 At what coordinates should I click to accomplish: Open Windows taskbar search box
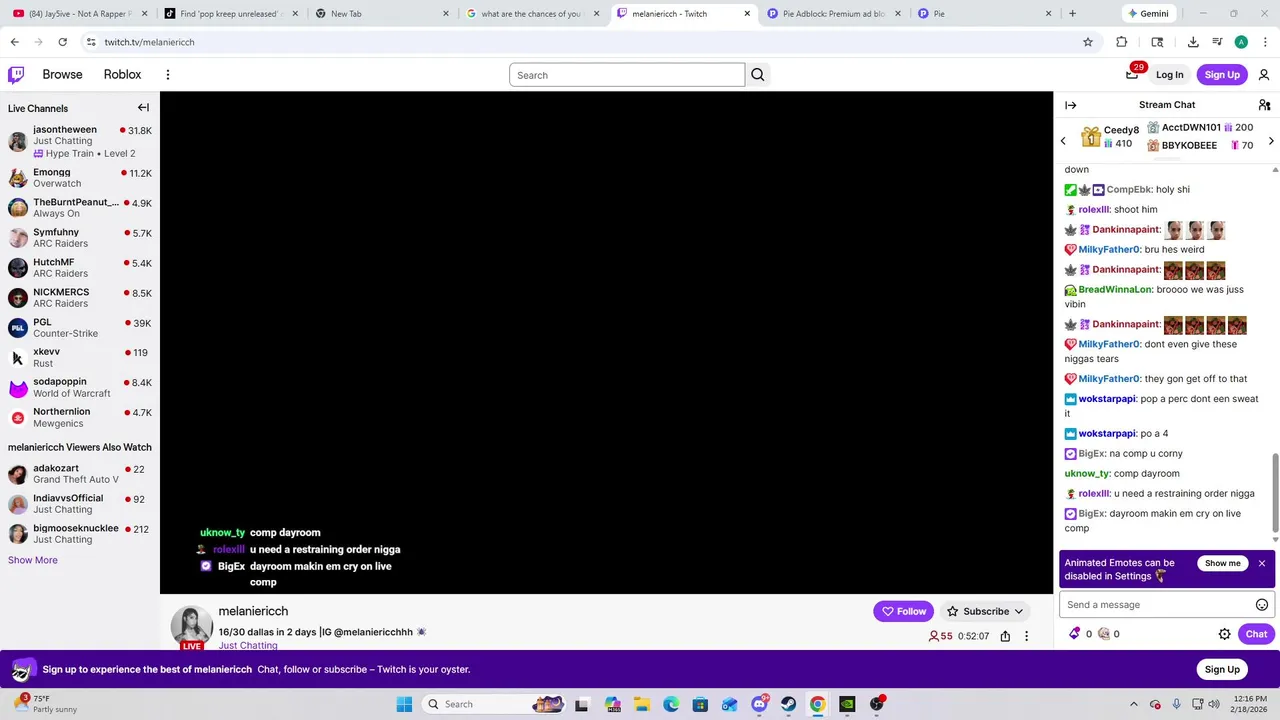coord(493,704)
